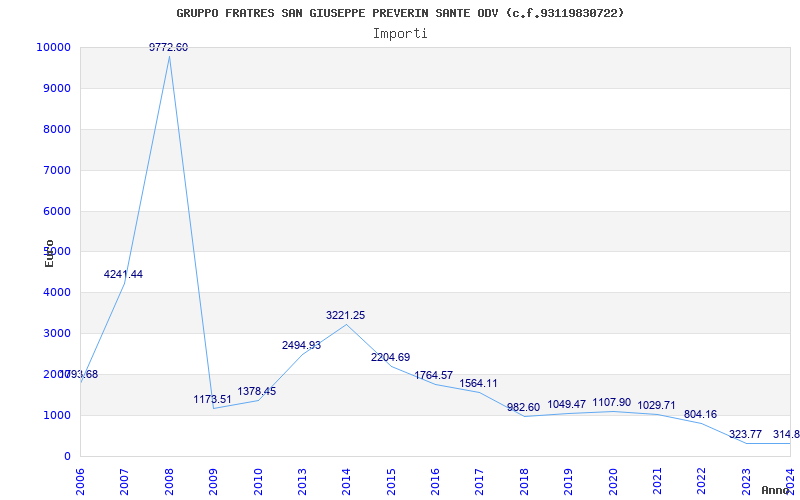This screenshot has height=500, width=800.
Task: Click the 1107.90 data label
Action: tap(612, 403)
